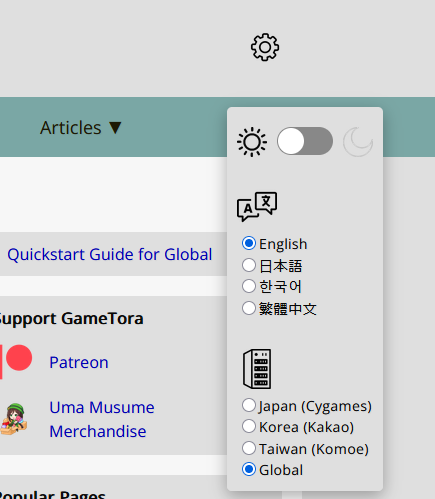Click the Uma Musume merchandise character icon
Viewport: 435px width, 499px height.
click(x=14, y=419)
